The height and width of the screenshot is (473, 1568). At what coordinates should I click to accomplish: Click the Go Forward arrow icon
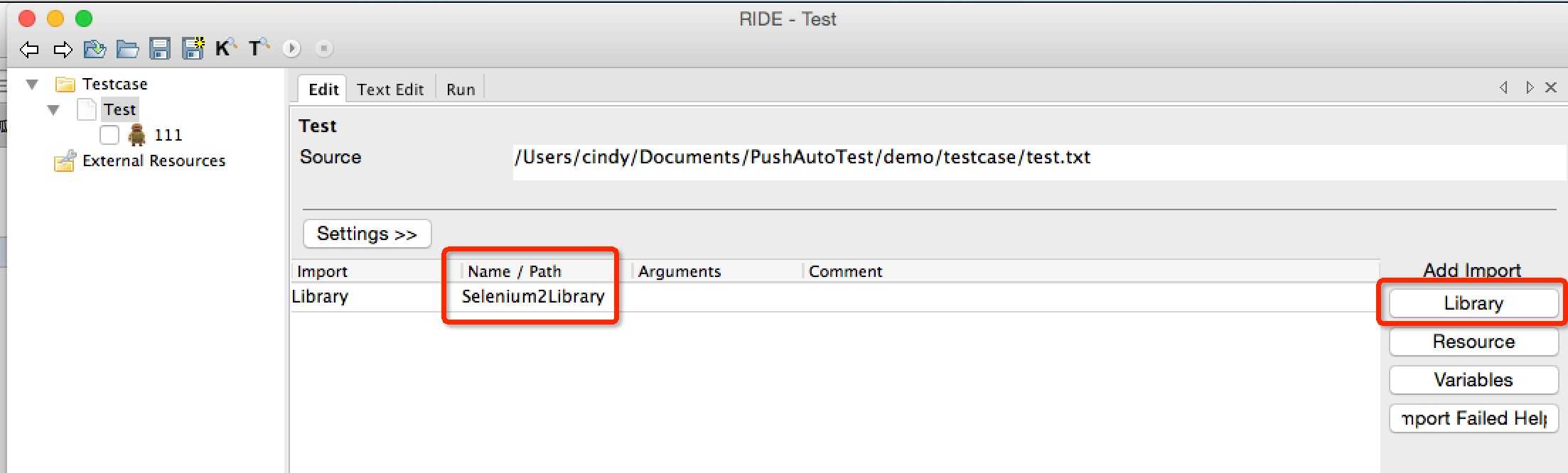[63, 49]
